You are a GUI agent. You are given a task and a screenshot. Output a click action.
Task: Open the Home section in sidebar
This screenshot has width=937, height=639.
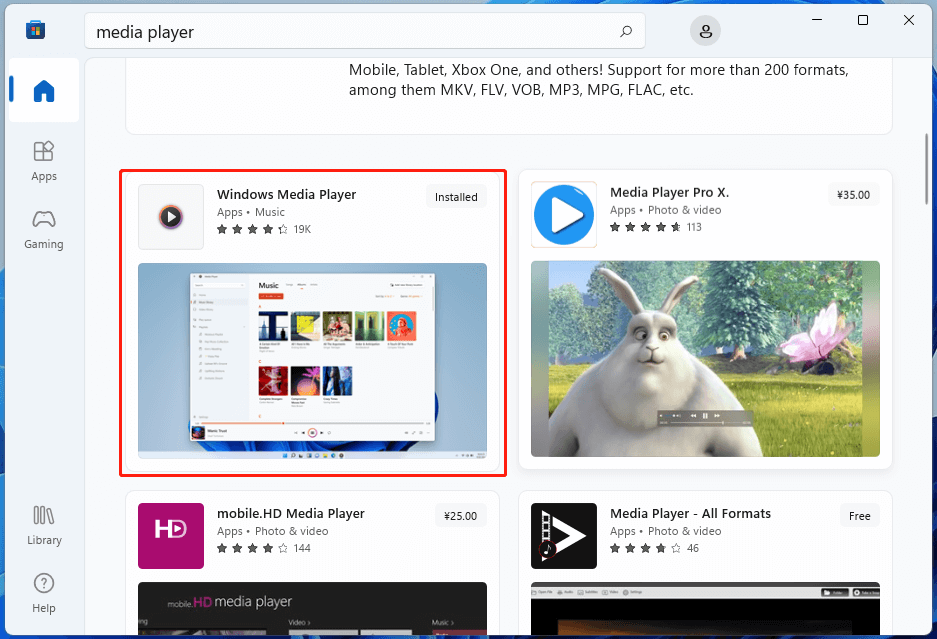[44, 90]
